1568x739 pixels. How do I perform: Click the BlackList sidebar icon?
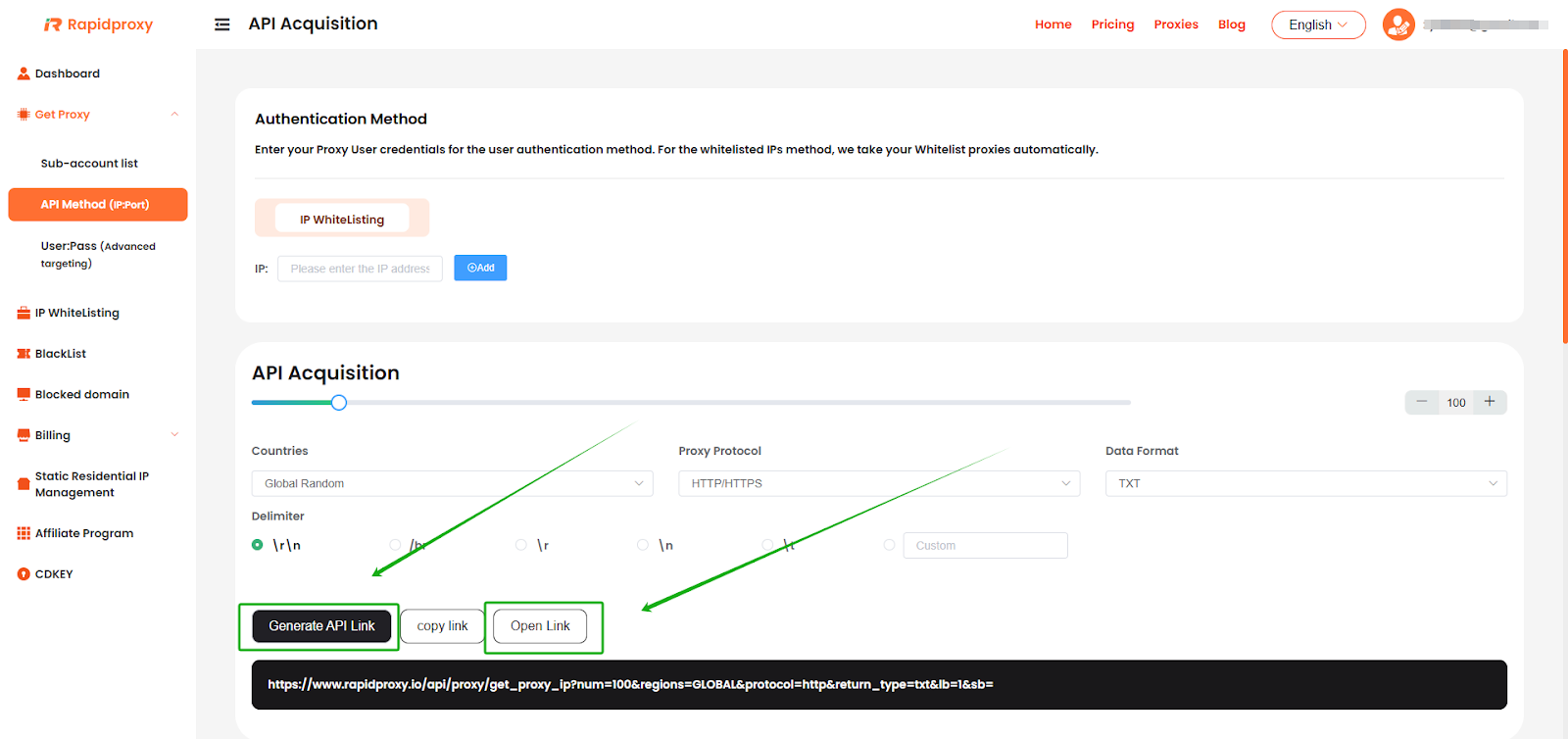pyautogui.click(x=24, y=354)
